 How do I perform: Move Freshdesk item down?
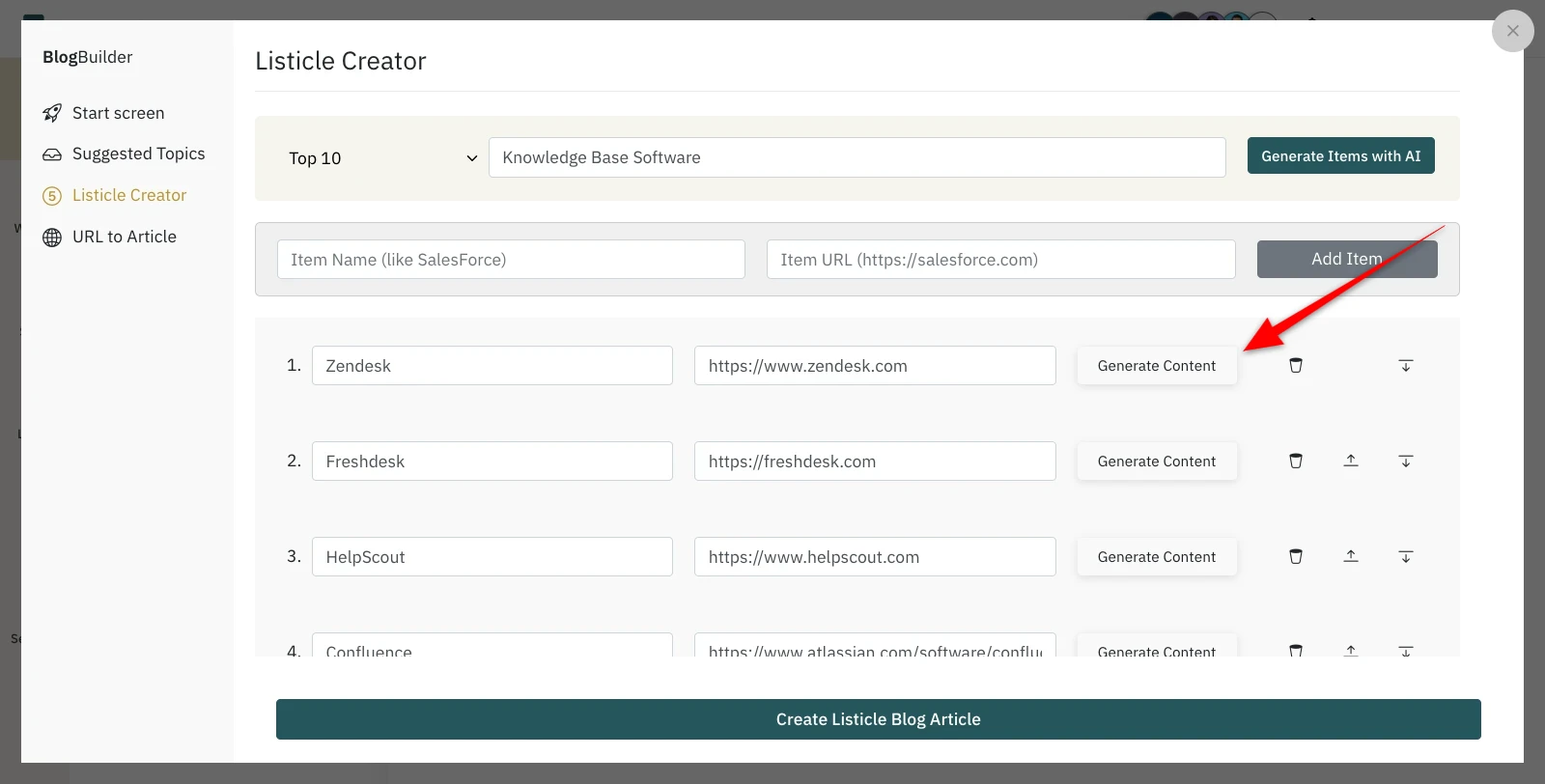(1406, 461)
